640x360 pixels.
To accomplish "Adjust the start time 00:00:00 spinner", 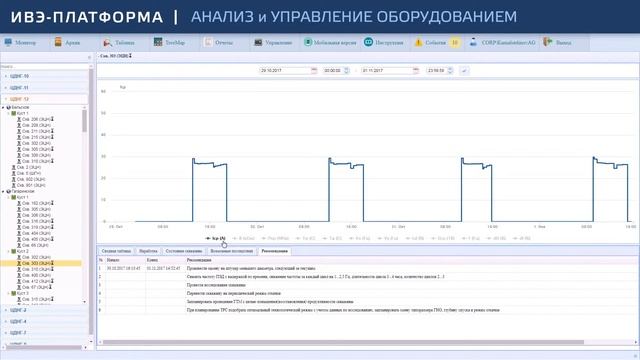I will pos(347,71).
